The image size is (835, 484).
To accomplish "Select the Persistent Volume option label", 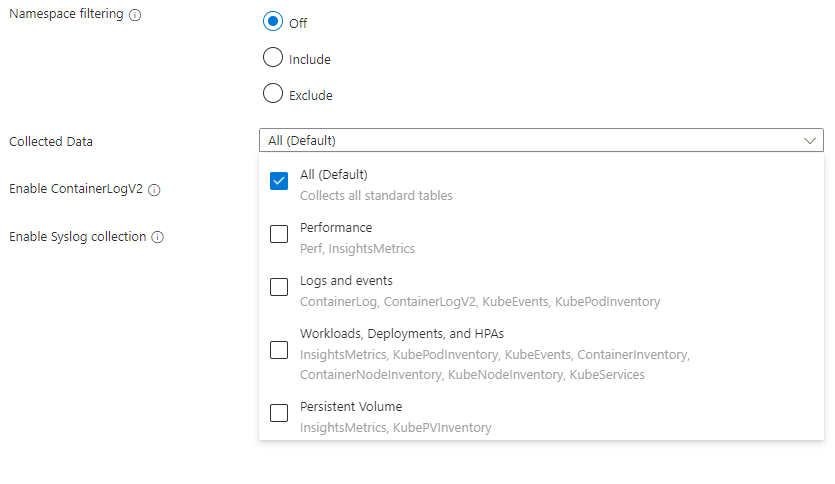I will 351,407.
